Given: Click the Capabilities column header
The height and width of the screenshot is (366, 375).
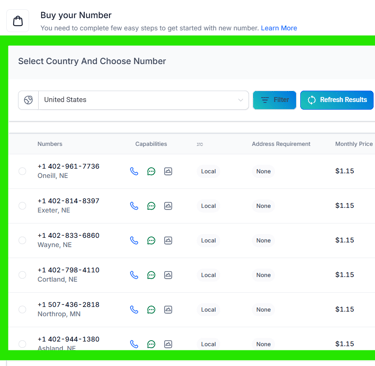Looking at the screenshot, I should pyautogui.click(x=151, y=144).
